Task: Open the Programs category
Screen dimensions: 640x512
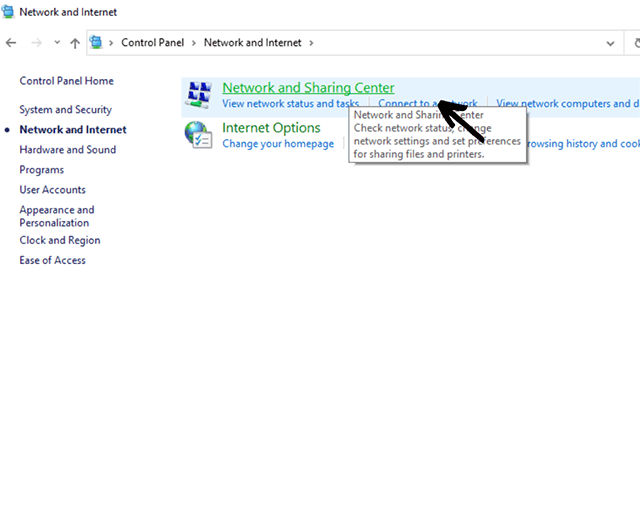Action: (42, 170)
